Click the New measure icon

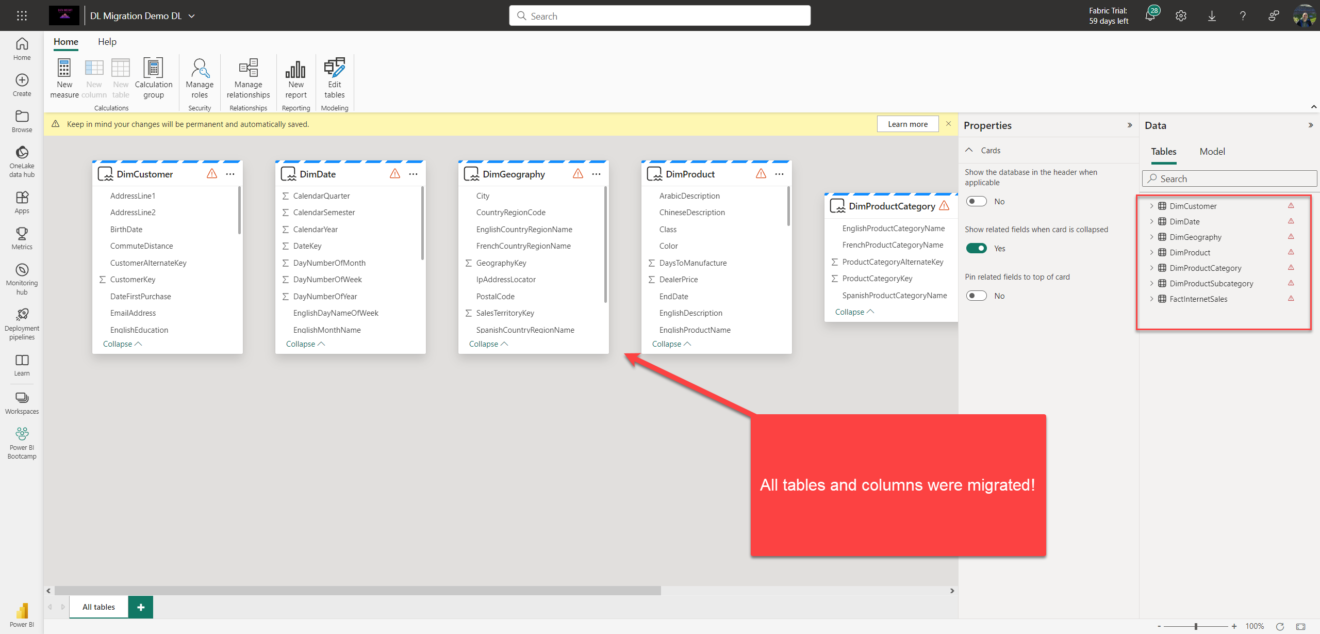click(64, 68)
